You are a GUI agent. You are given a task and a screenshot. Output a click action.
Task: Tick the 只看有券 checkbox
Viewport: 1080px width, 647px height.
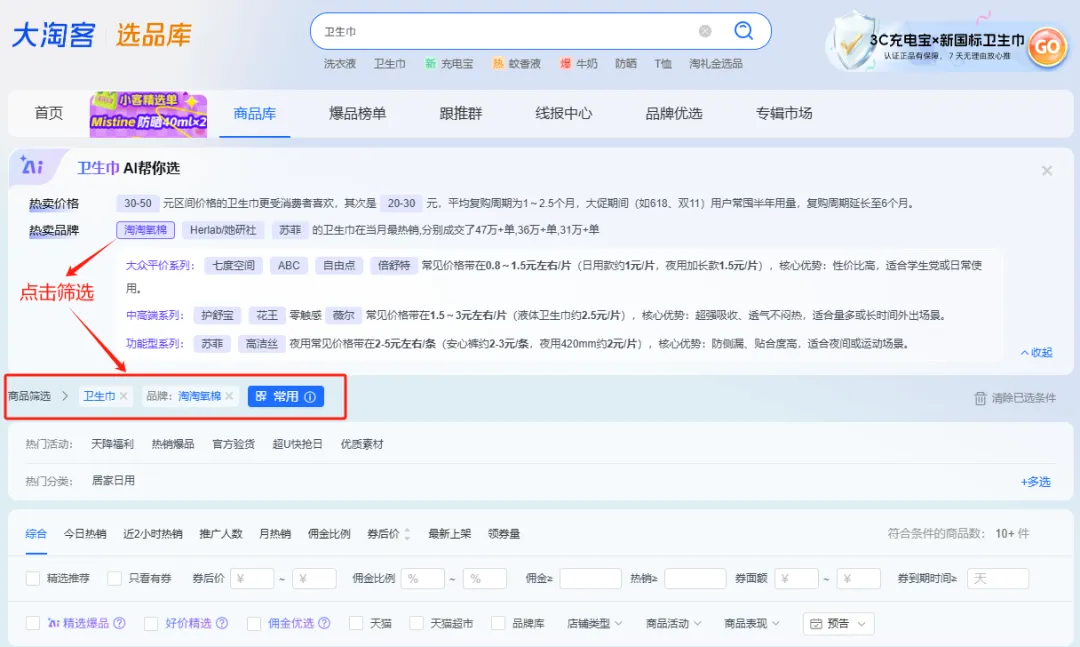point(114,578)
